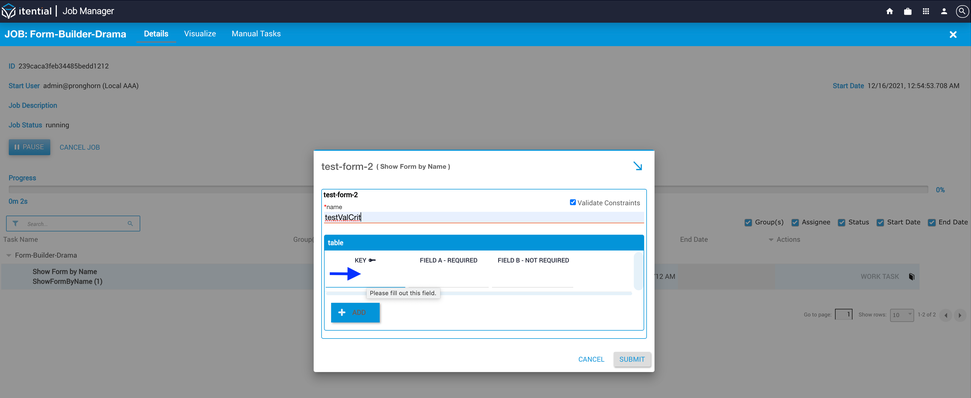Toggle the Validate Constraints checkbox
The height and width of the screenshot is (398, 971).
click(x=573, y=202)
